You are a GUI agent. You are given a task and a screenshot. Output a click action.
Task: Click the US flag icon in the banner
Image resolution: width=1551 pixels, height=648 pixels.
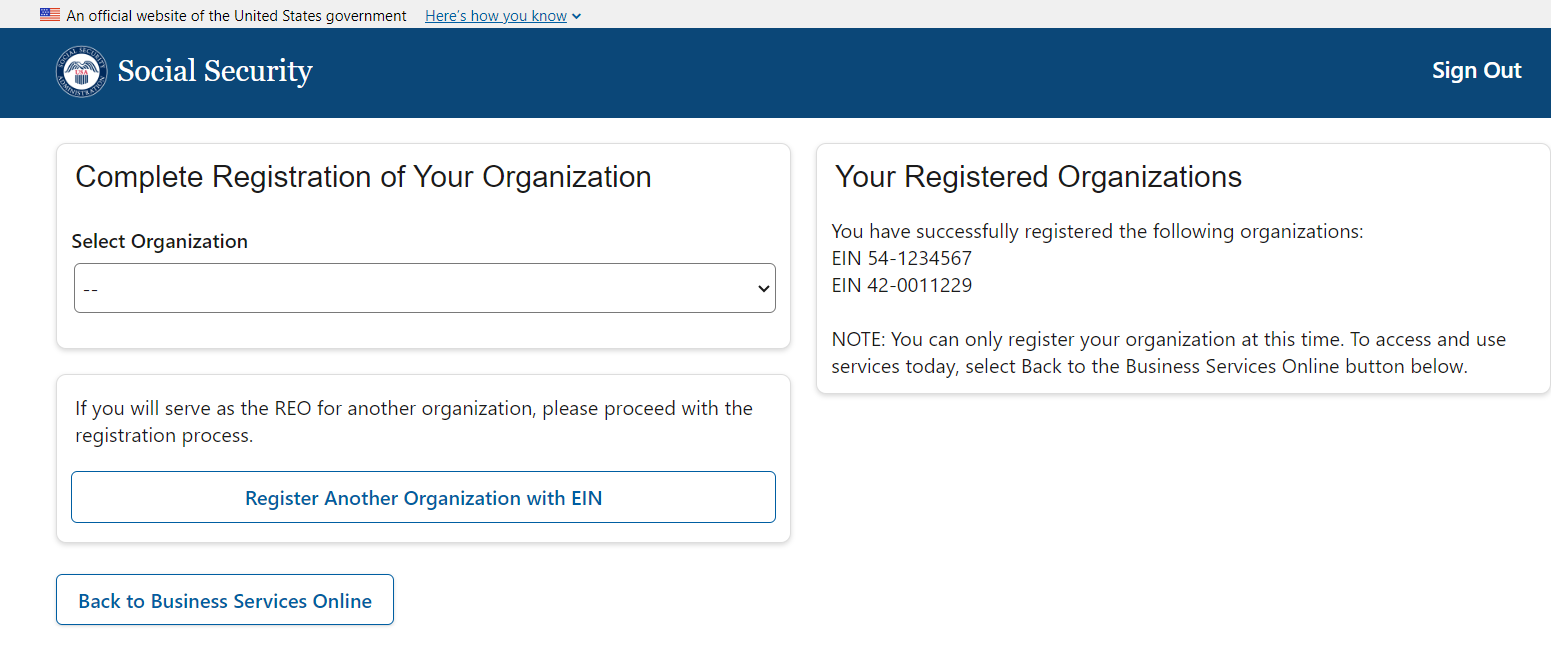click(50, 15)
